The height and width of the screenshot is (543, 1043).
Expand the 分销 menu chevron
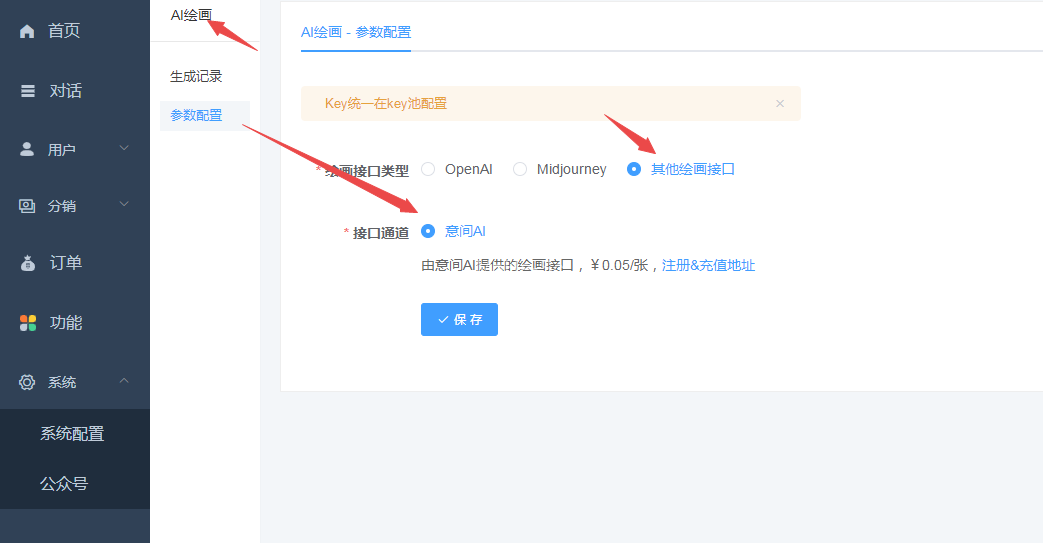(x=124, y=205)
